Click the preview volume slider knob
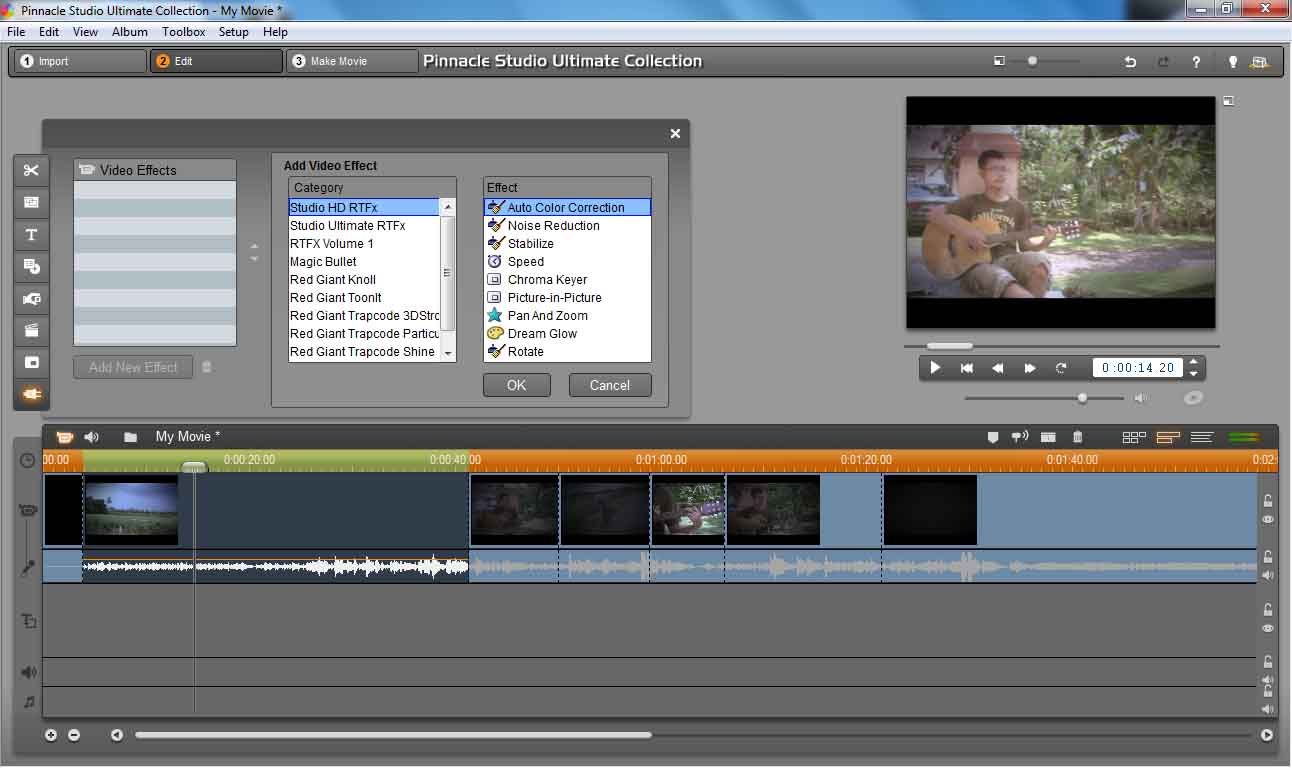This screenshot has height=768, width=1292. (1082, 398)
